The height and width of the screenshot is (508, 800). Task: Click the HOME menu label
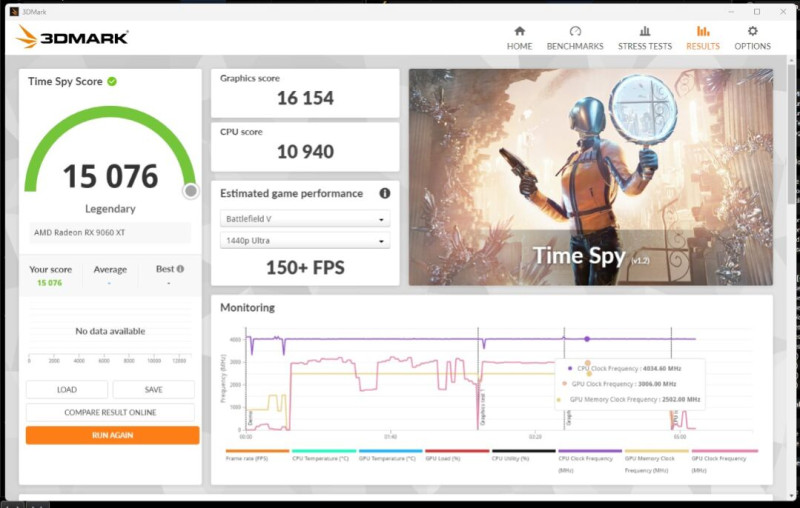(x=519, y=46)
